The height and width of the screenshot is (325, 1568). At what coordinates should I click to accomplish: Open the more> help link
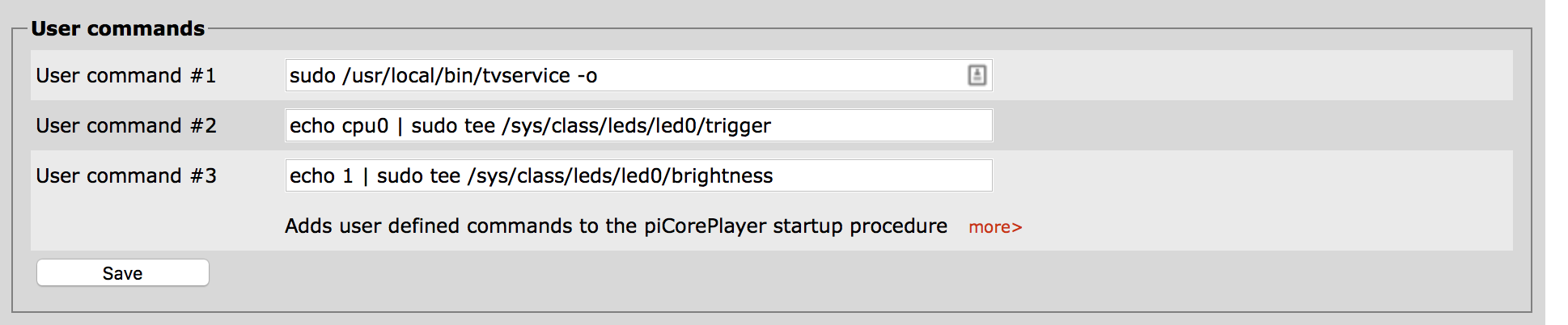(995, 227)
